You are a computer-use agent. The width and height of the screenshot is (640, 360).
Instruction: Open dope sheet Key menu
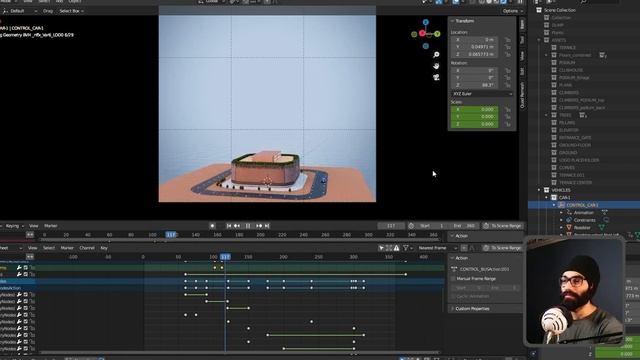pyautogui.click(x=104, y=248)
